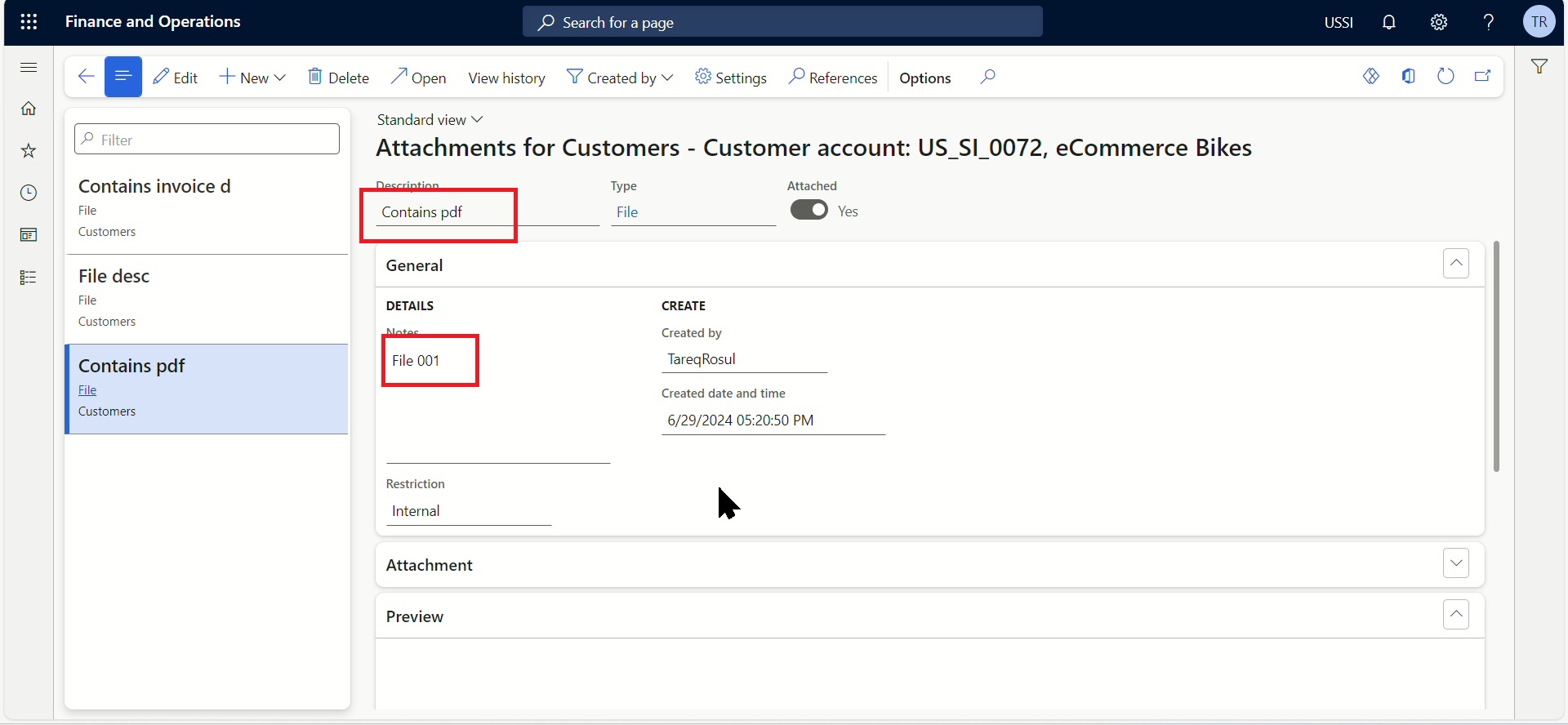Select the File desc attachment entry
This screenshot has height=725, width=1568.
point(207,298)
